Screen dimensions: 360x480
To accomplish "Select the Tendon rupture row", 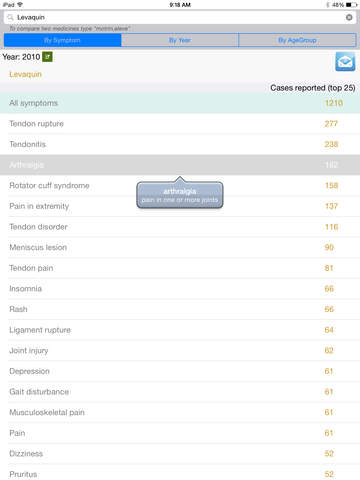I will click(x=180, y=124).
